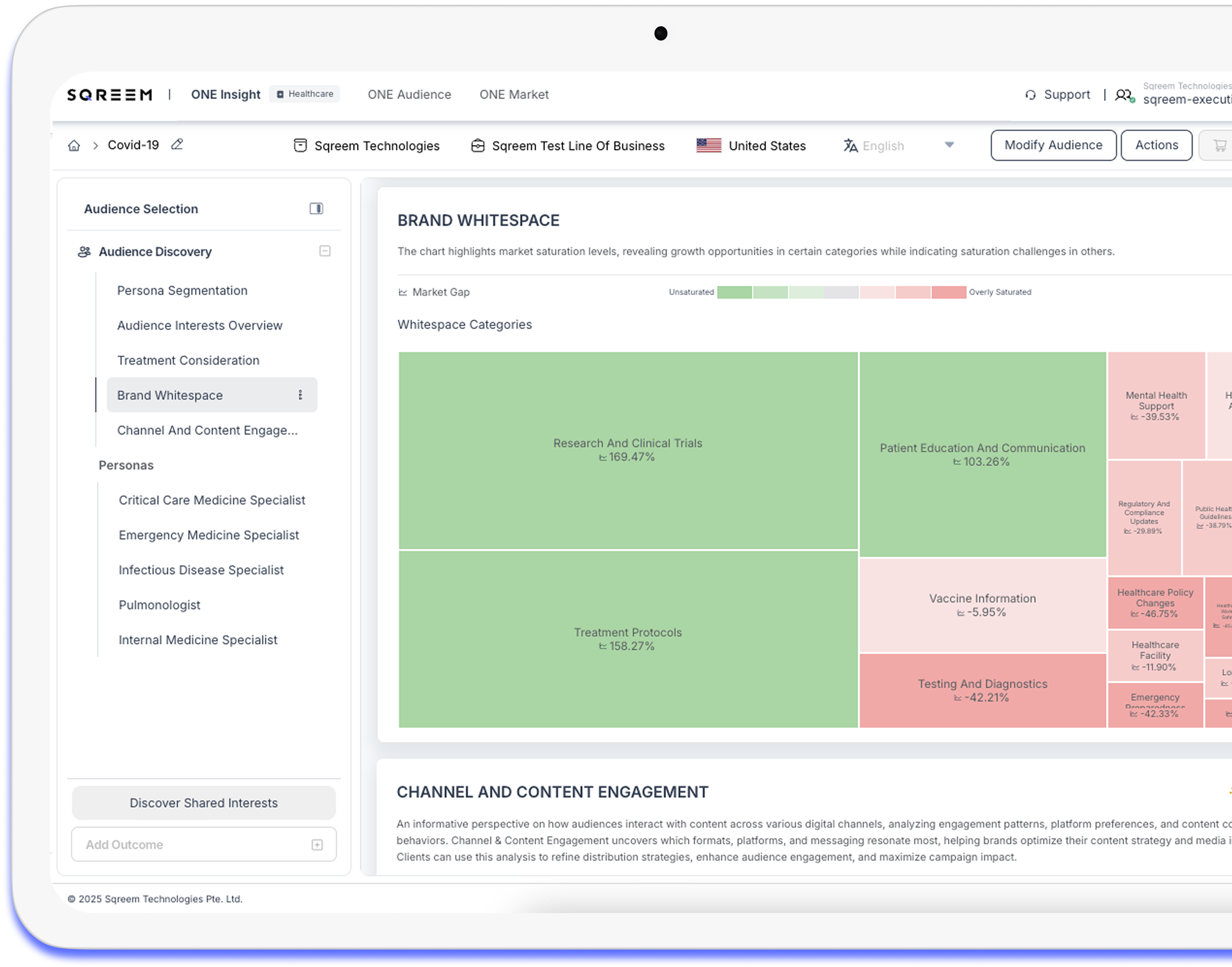This screenshot has height=967, width=1232.
Task: Click the Covid-19 breadcrumb text
Action: tap(133, 145)
